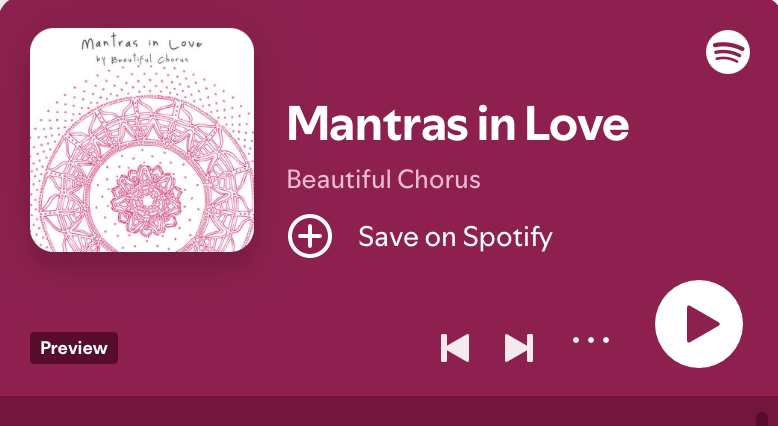
Task: Open the Mantras in Love album cover
Action: click(142, 140)
